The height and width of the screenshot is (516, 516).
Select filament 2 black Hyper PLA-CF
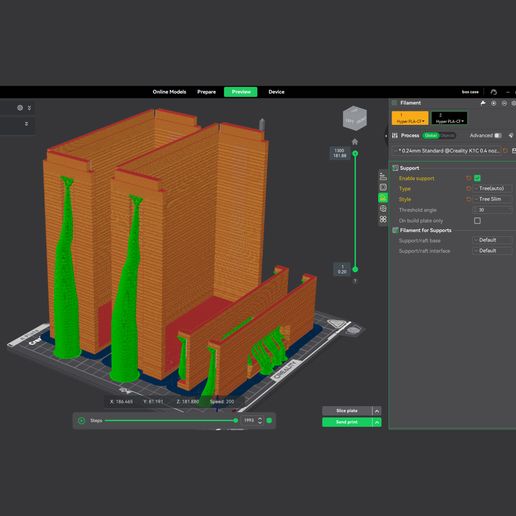(449, 118)
